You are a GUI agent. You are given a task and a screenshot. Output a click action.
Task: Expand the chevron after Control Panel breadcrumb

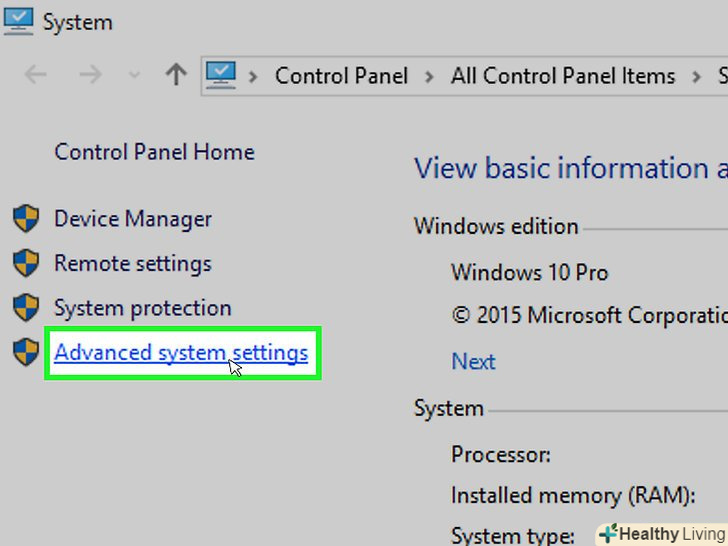click(429, 76)
